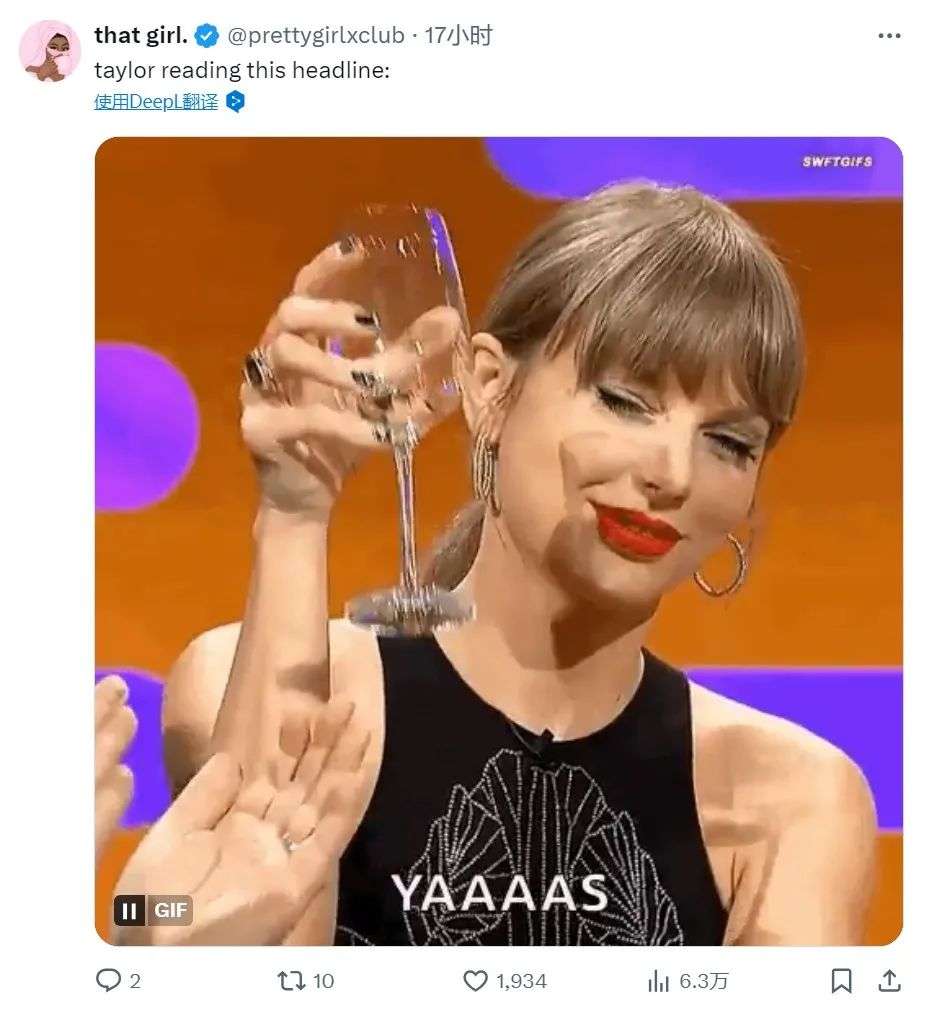Click the reply speech bubble icon
The height and width of the screenshot is (1015, 928).
coord(108,980)
